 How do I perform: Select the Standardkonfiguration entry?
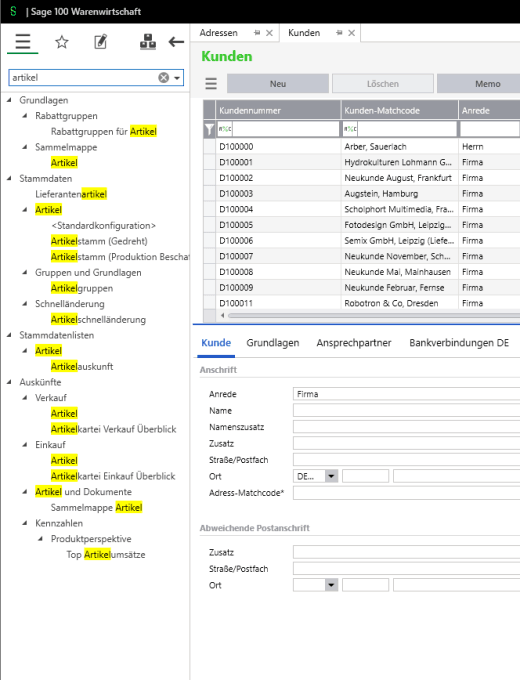[103, 226]
